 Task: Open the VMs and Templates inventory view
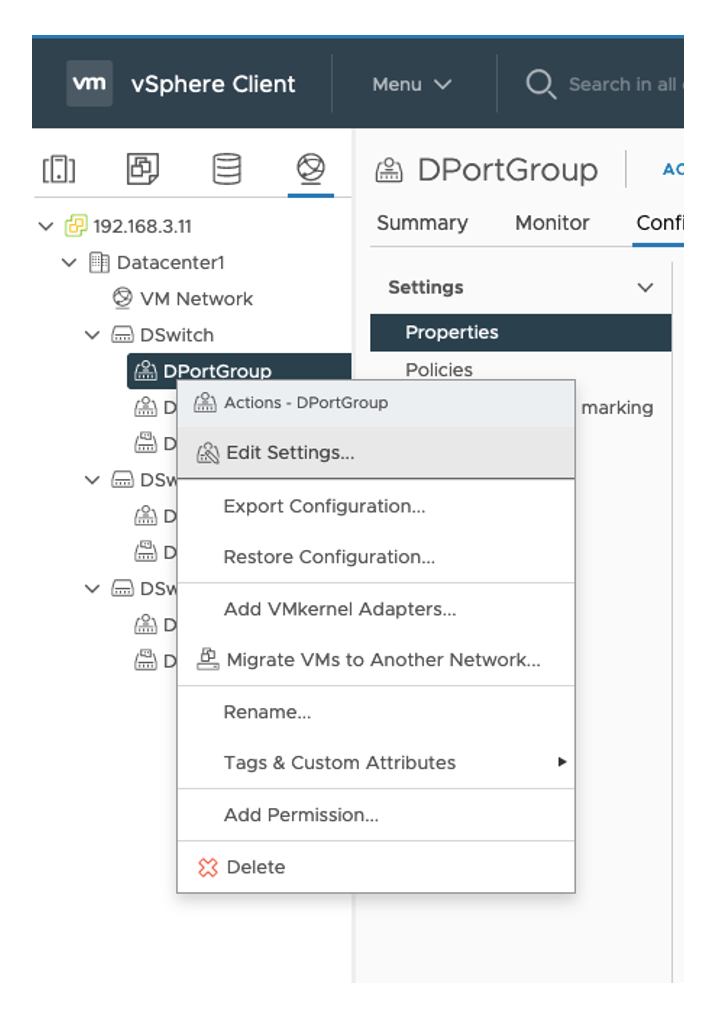click(143, 169)
